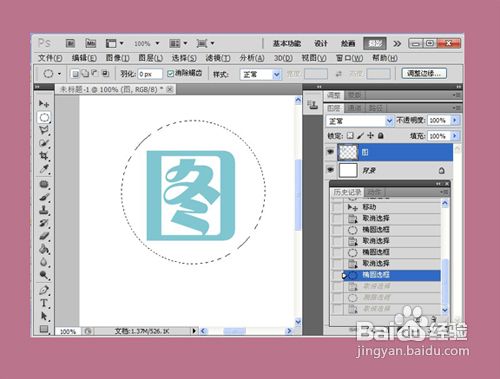Screen dimensions: 500x379
Task: Expand the opacity slider arrow
Action: [x=455, y=120]
